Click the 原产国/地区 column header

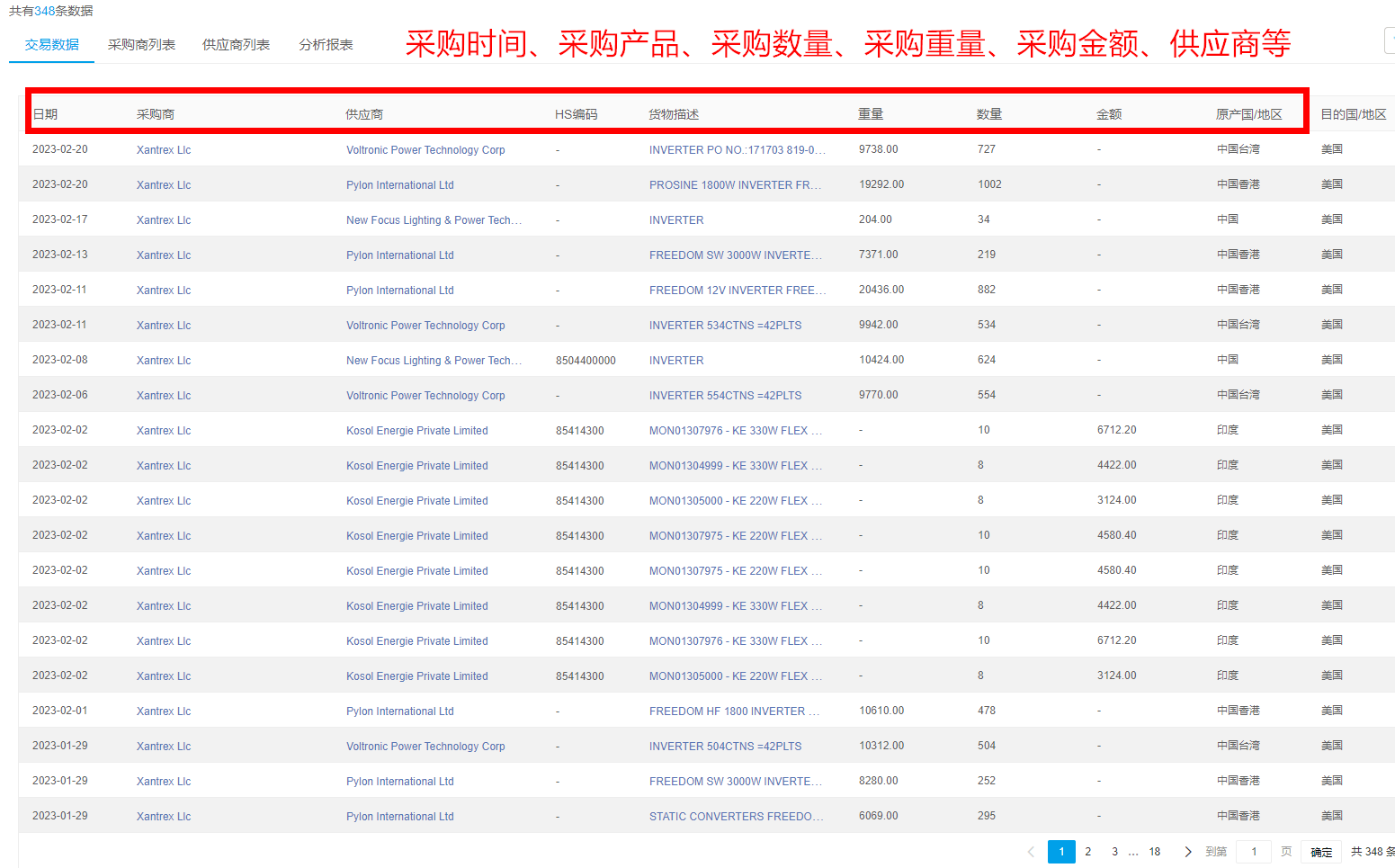click(1249, 114)
